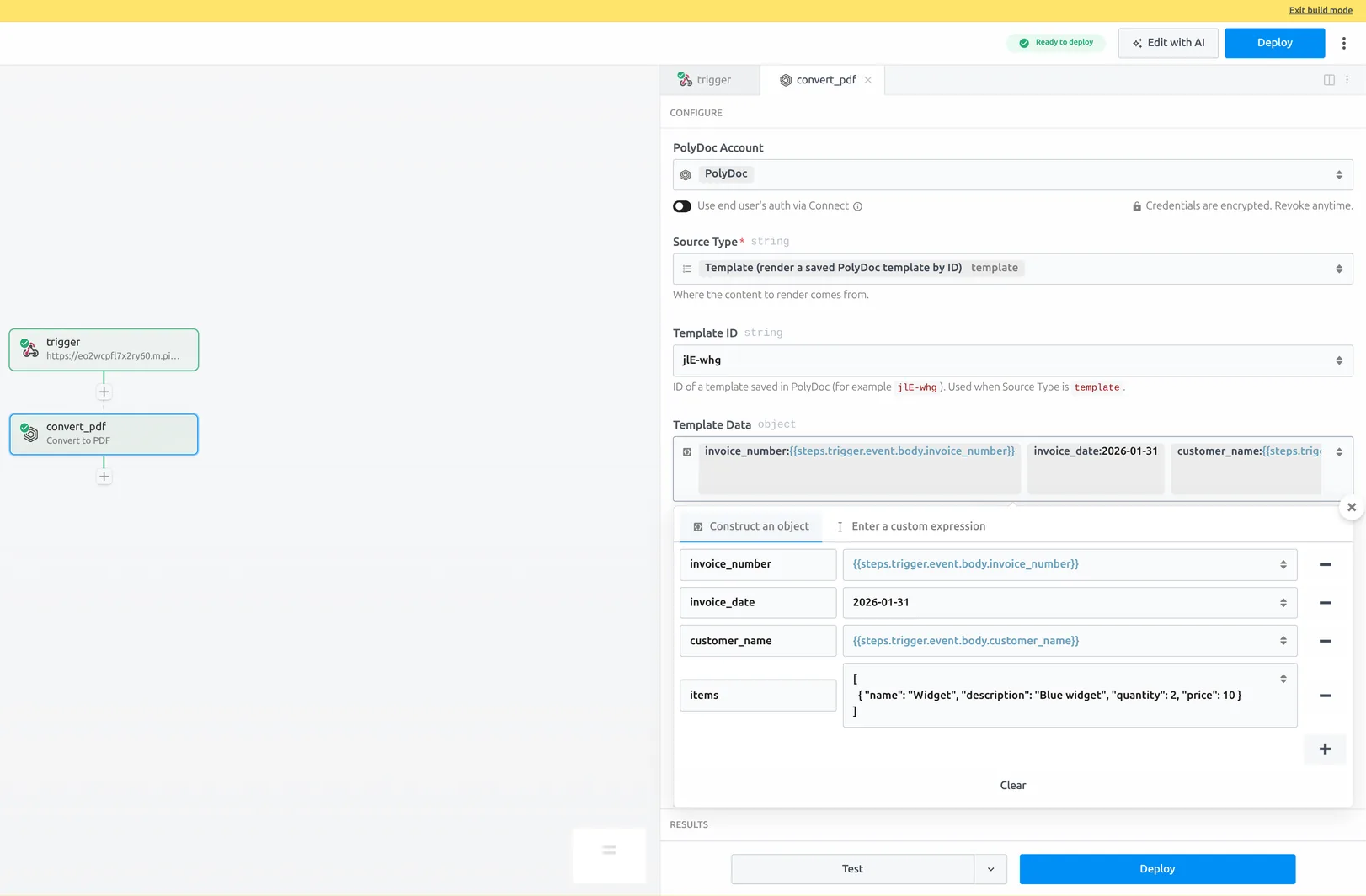The height and width of the screenshot is (896, 1366).
Task: Click the Test button
Action: pyautogui.click(x=852, y=869)
